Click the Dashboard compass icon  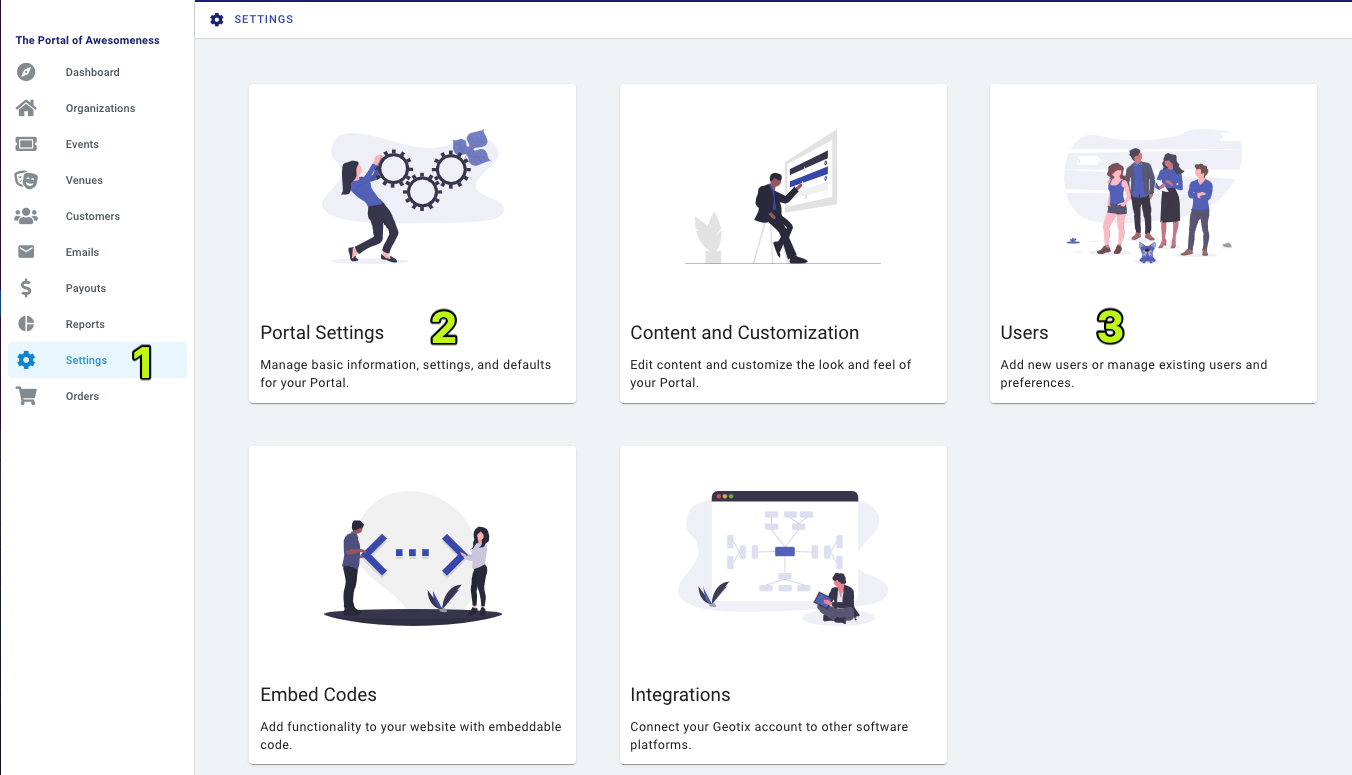26,72
